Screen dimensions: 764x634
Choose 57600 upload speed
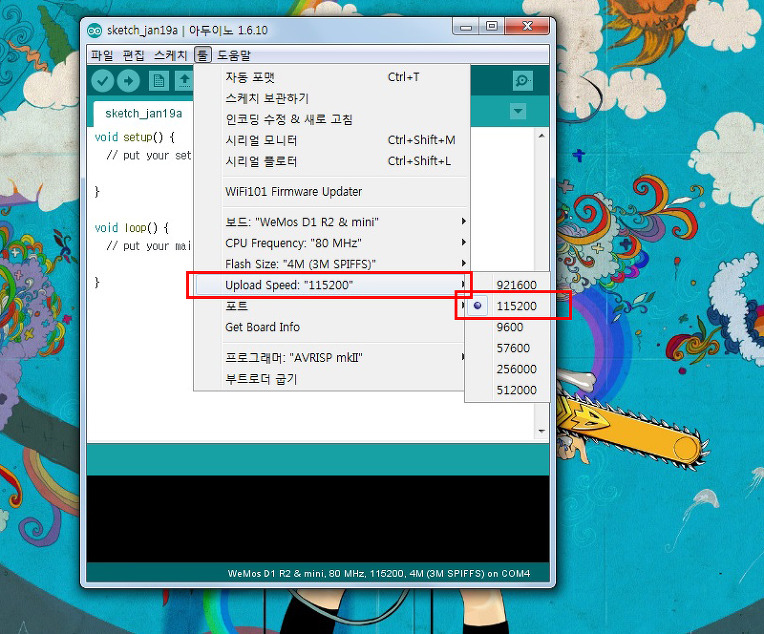pos(507,348)
